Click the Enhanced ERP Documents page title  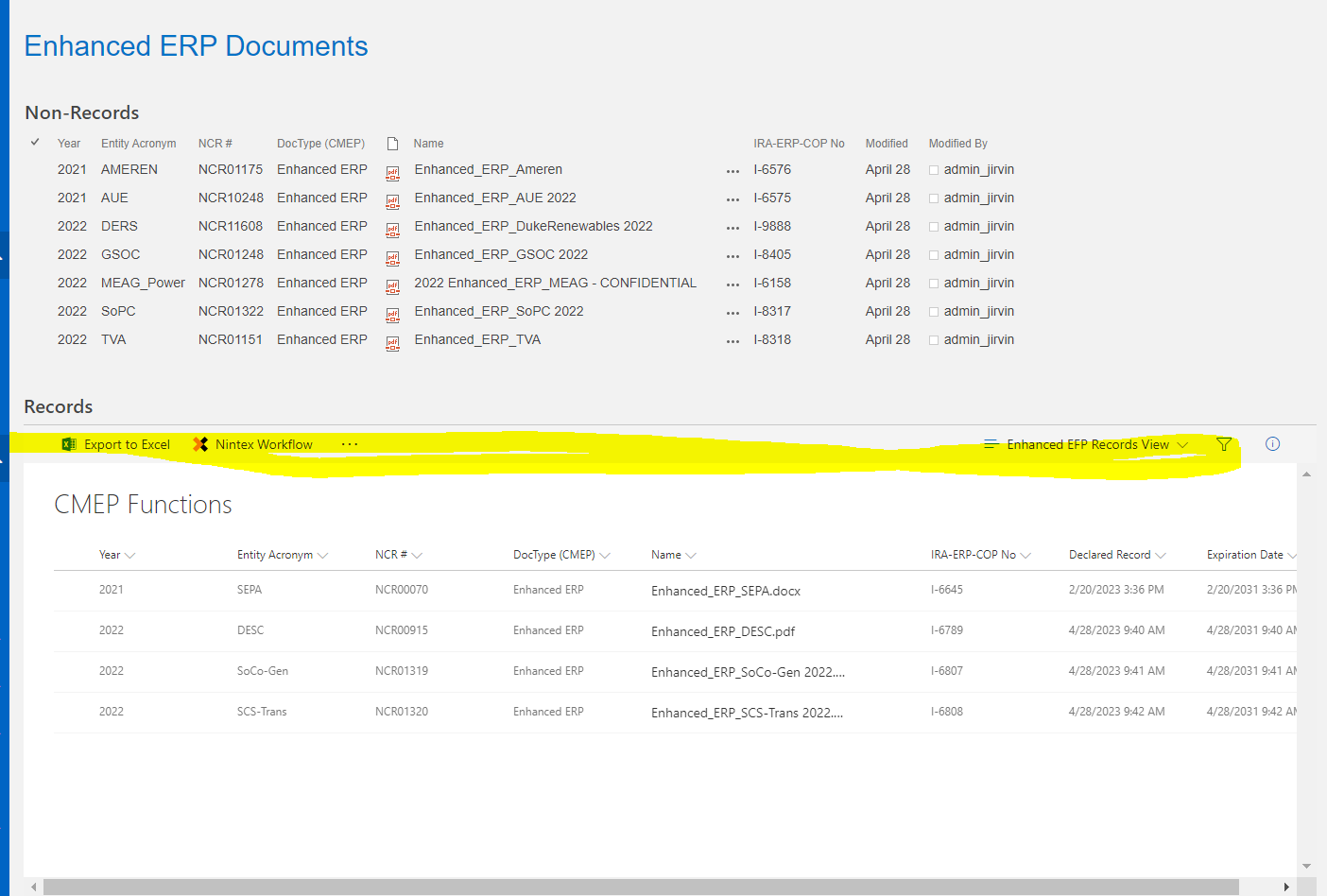(196, 46)
